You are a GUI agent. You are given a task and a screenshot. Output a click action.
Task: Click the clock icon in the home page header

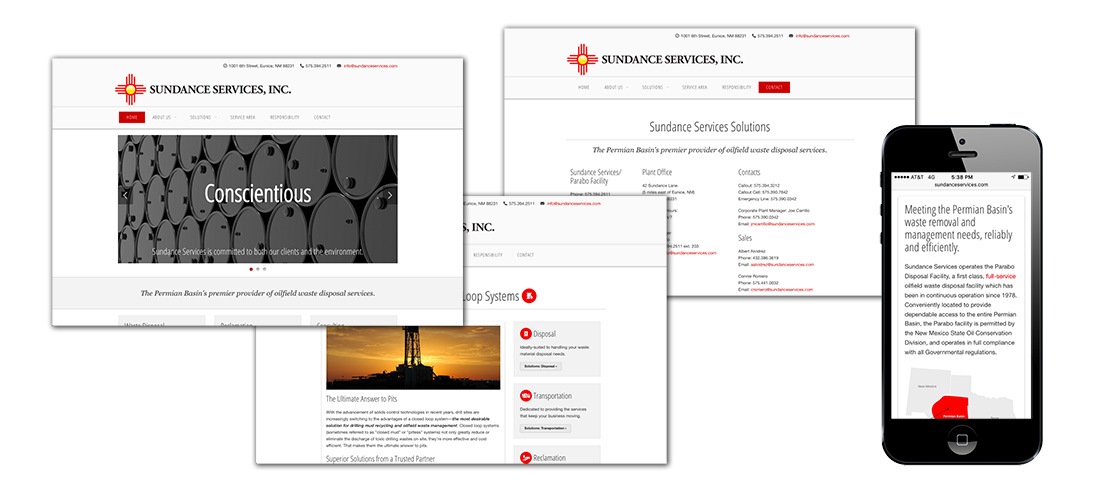point(225,66)
